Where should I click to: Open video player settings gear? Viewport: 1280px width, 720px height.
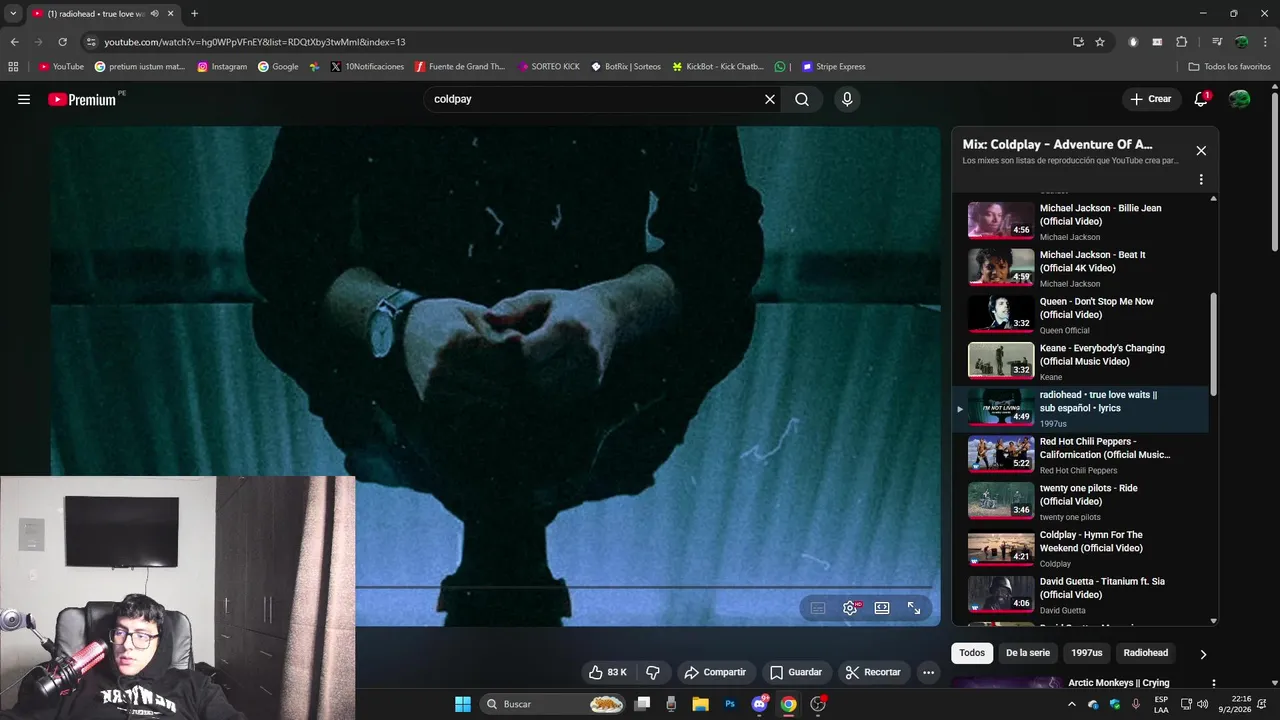click(850, 608)
